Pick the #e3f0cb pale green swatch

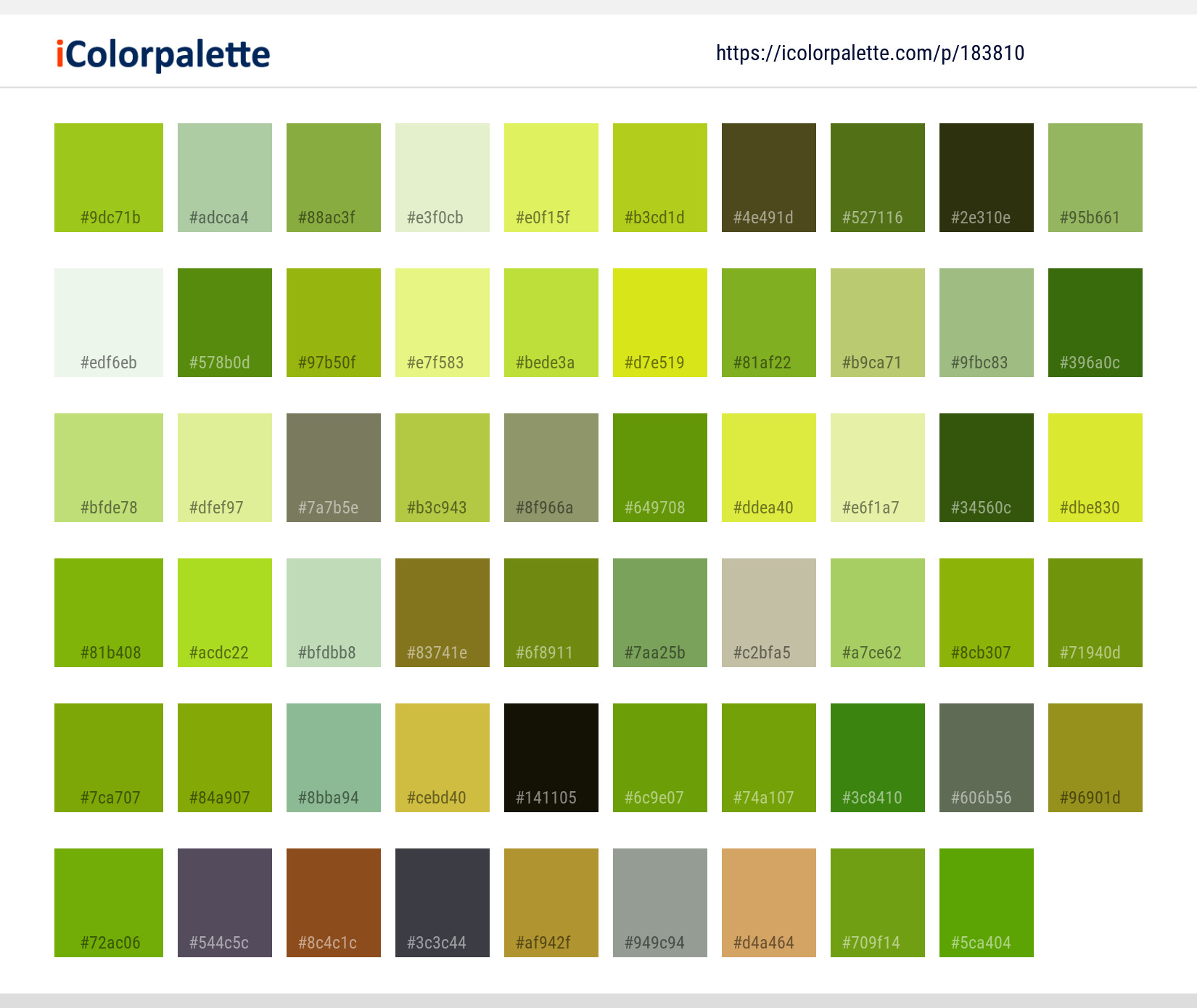443,178
